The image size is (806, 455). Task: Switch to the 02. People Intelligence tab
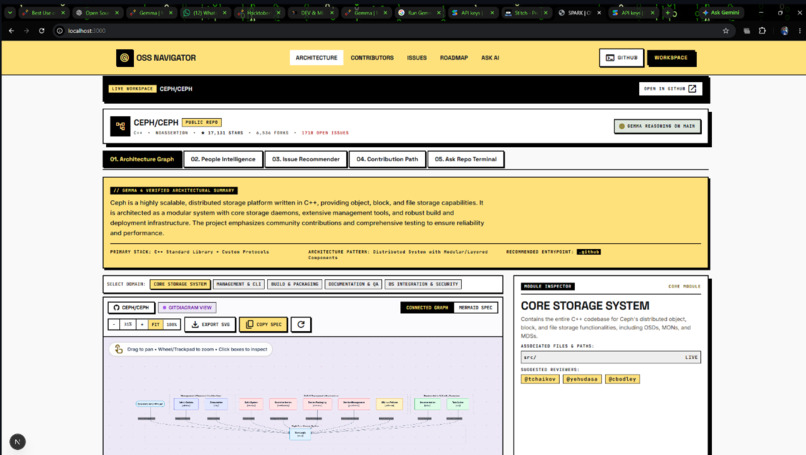pyautogui.click(x=223, y=159)
